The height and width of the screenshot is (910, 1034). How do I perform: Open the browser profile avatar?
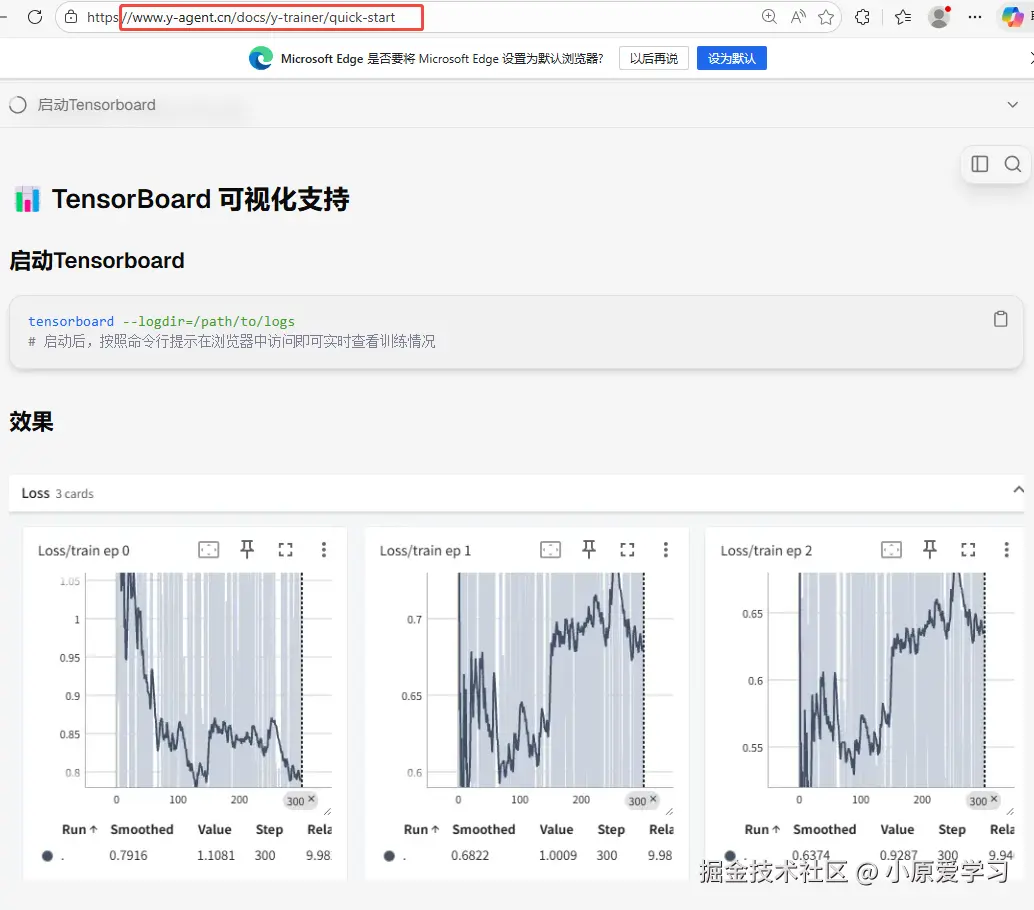(939, 17)
